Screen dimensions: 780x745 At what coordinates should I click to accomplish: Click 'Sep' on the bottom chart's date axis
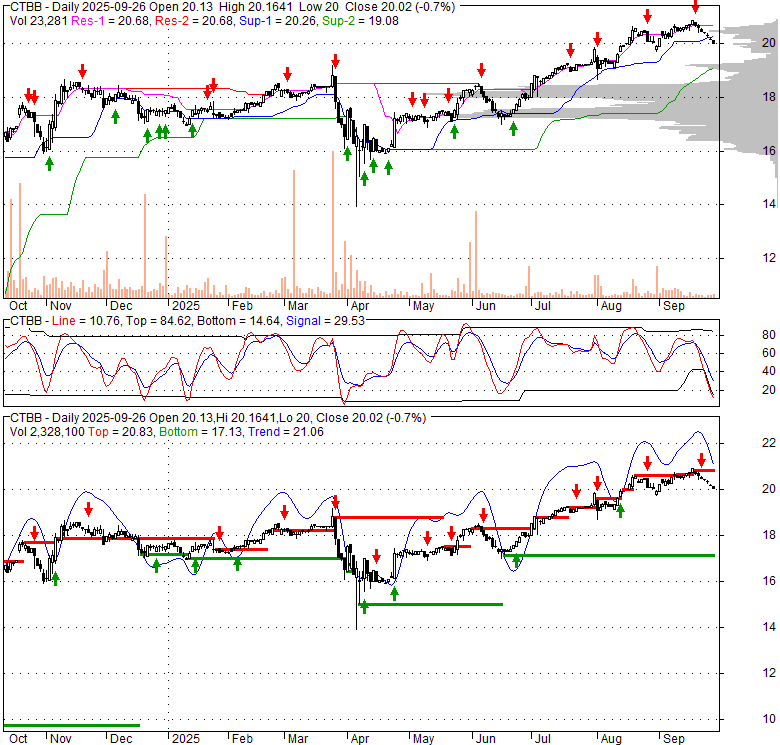pos(674,739)
